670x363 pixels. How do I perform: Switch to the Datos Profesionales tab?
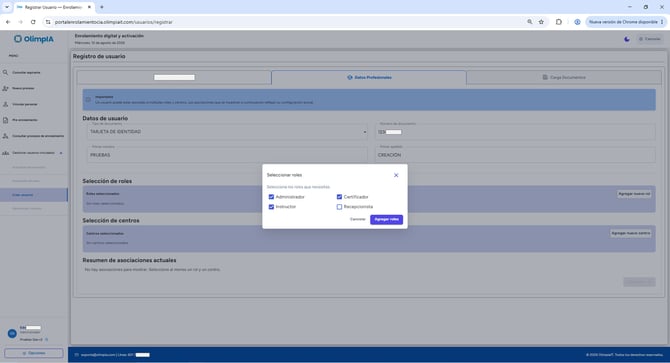pos(369,77)
